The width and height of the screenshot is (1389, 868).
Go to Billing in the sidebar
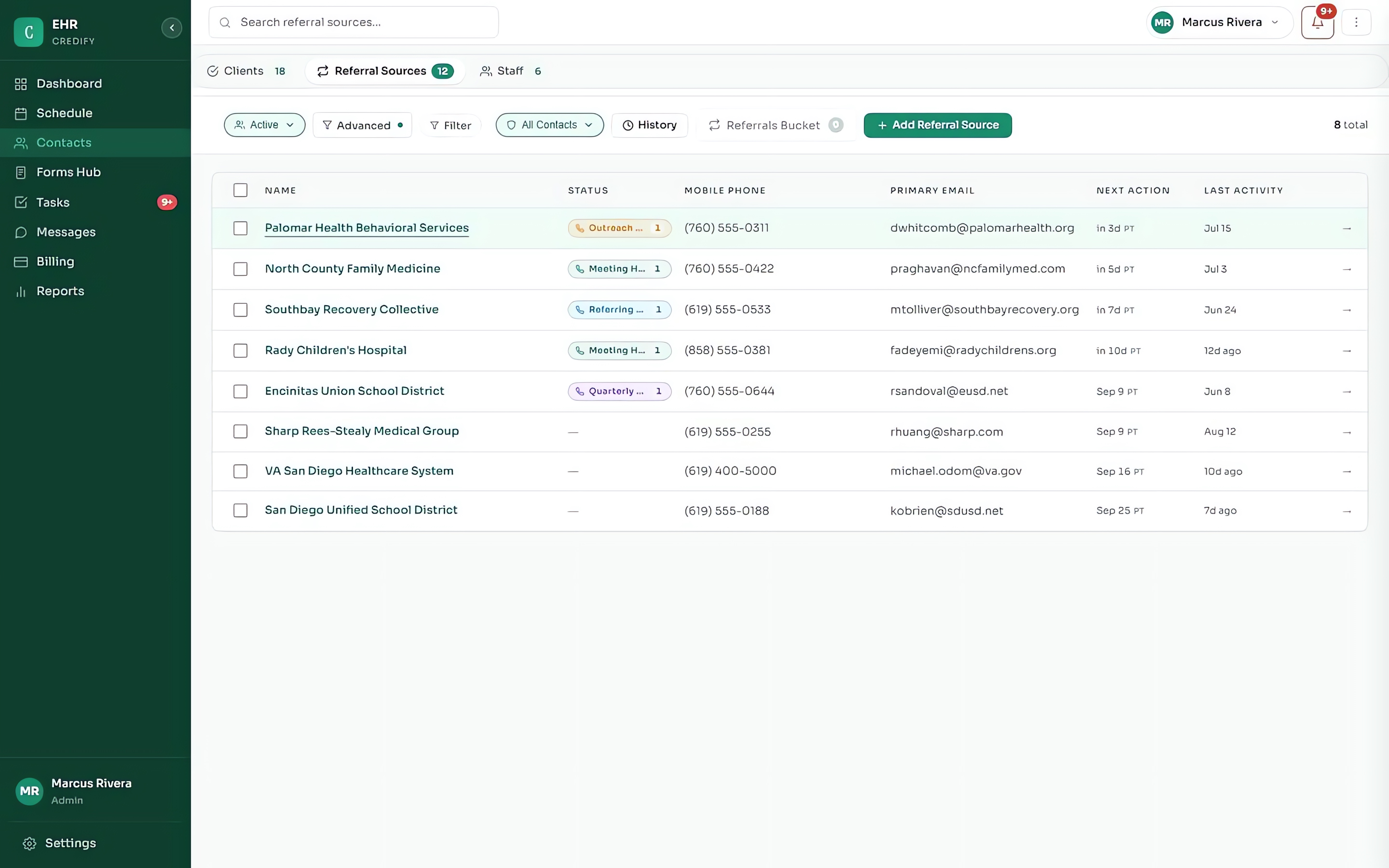pos(95,262)
